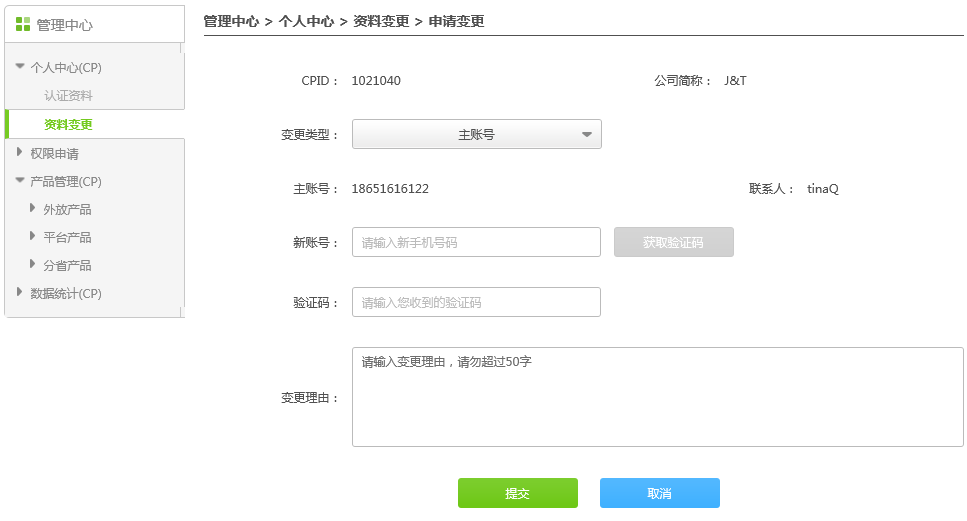This screenshot has height=521, width=967.
Task: Expand the 外放产品 triangle arrow
Action: (33, 208)
